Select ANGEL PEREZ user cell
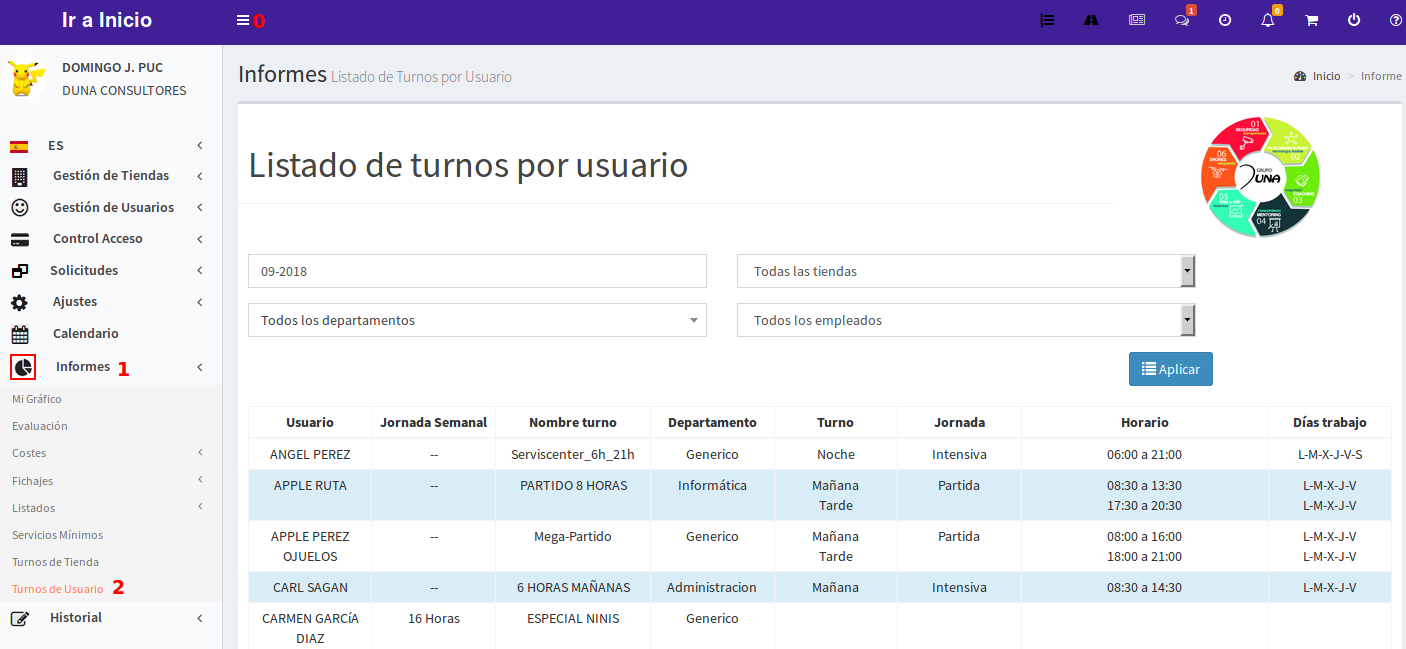 point(310,454)
